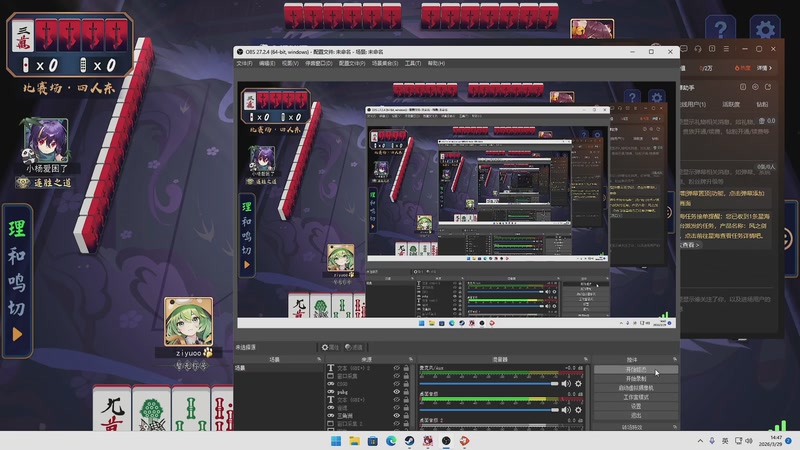Open OBS Studio from taskbar
The width and height of the screenshot is (800, 450).
coord(446,441)
